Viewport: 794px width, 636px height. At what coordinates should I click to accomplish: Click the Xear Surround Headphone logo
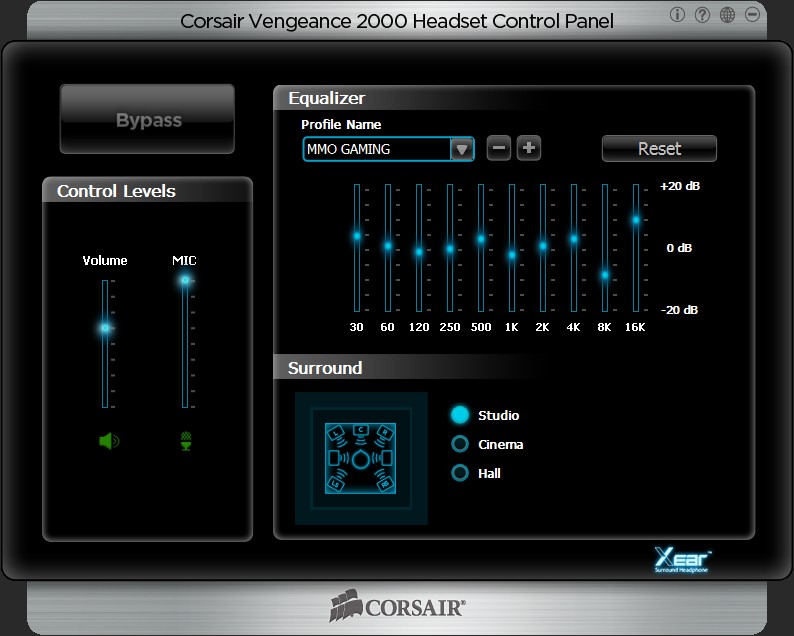(x=683, y=560)
